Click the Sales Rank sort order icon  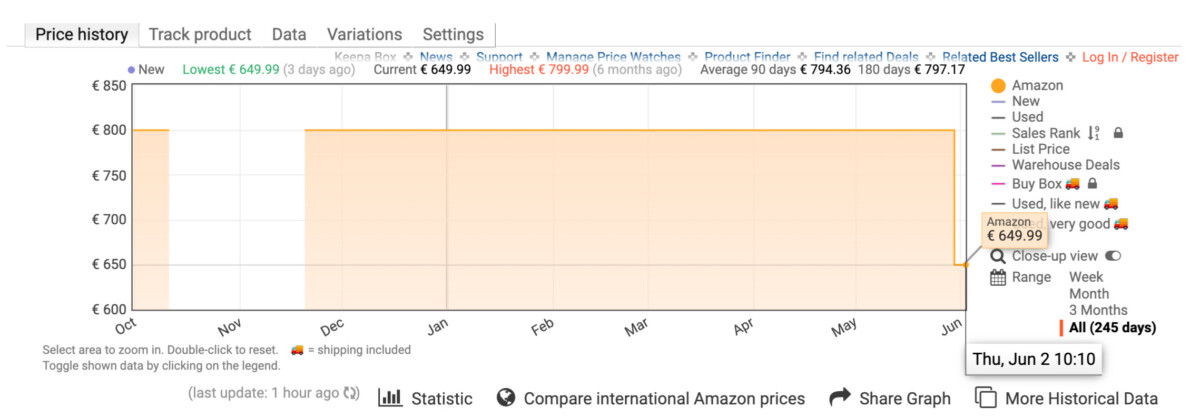click(x=1094, y=133)
